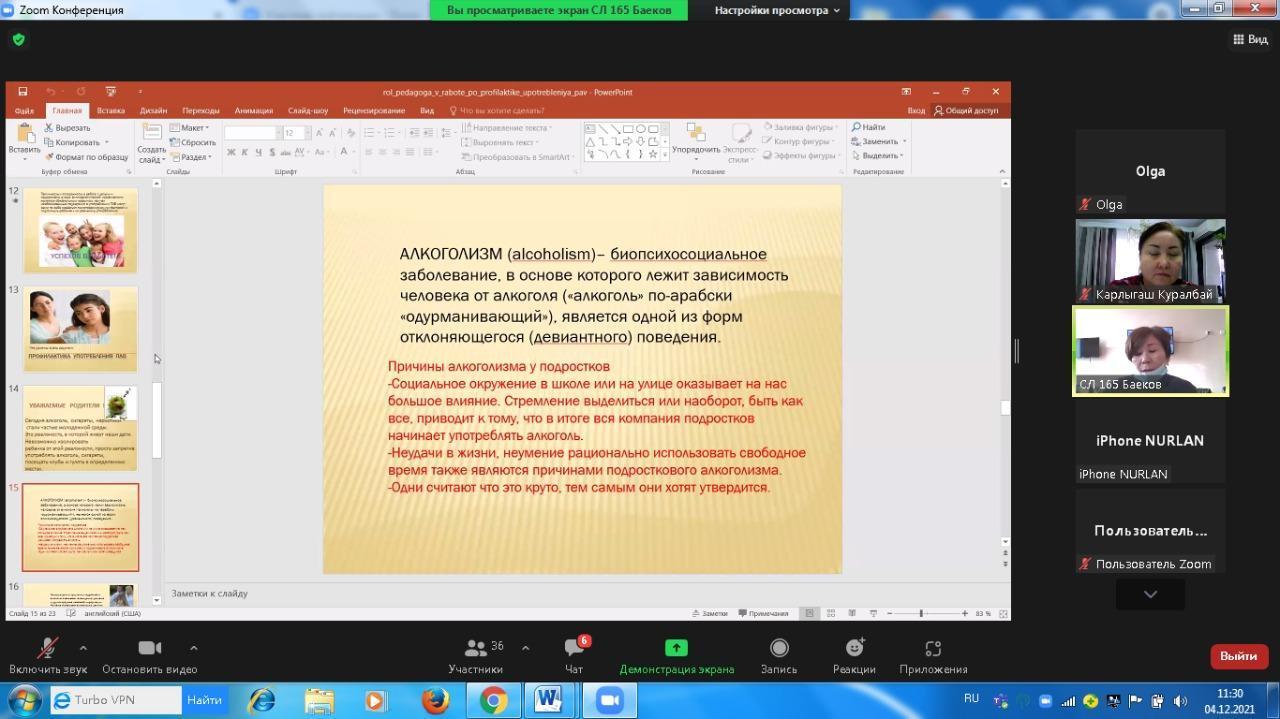This screenshot has height=719, width=1280.
Task: Expand the audio options arrow
Action: click(x=83, y=647)
